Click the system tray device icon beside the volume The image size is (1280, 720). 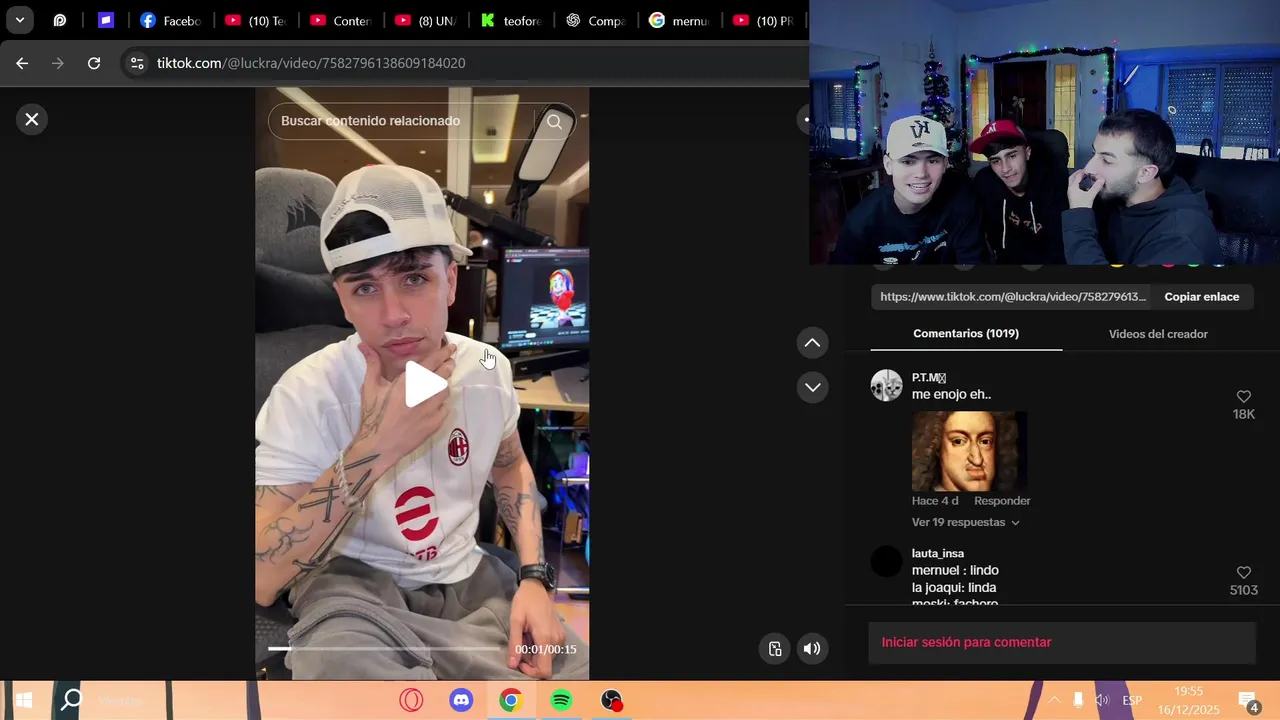click(x=1078, y=700)
